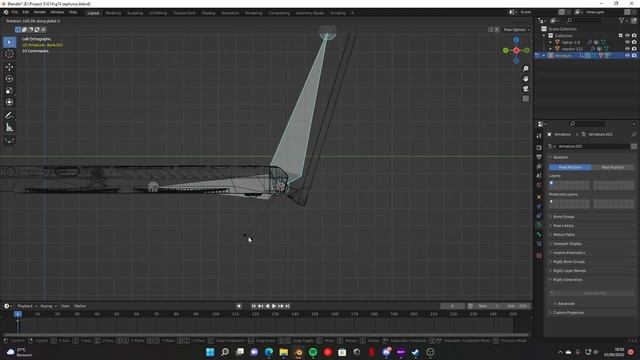Switch to the Sculpting workspace tab
Screen dimensions: 640x360
135,13
